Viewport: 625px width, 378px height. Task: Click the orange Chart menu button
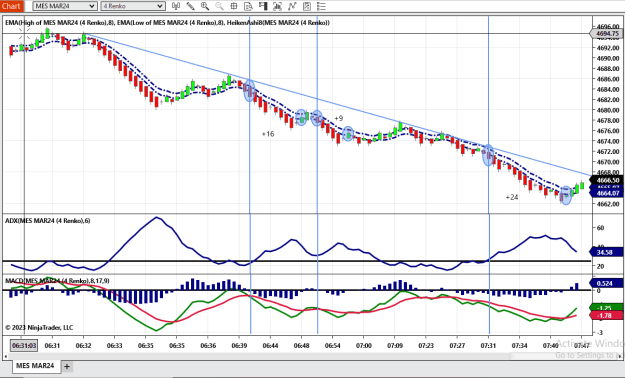(x=12, y=6)
